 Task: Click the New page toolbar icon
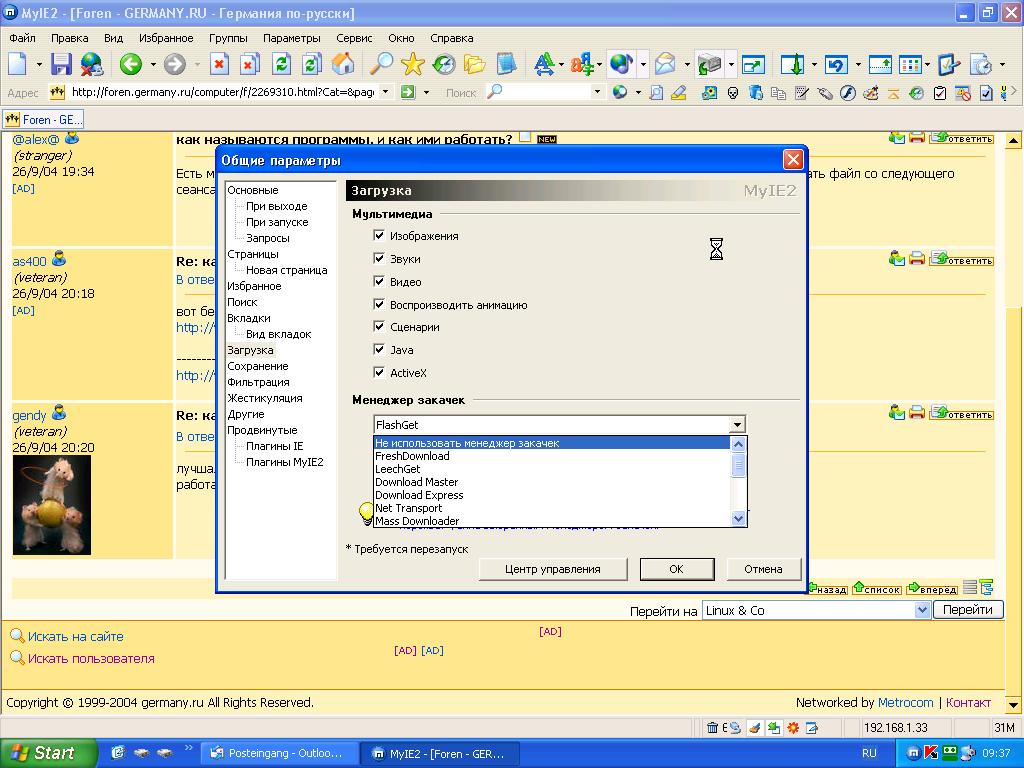click(x=18, y=64)
